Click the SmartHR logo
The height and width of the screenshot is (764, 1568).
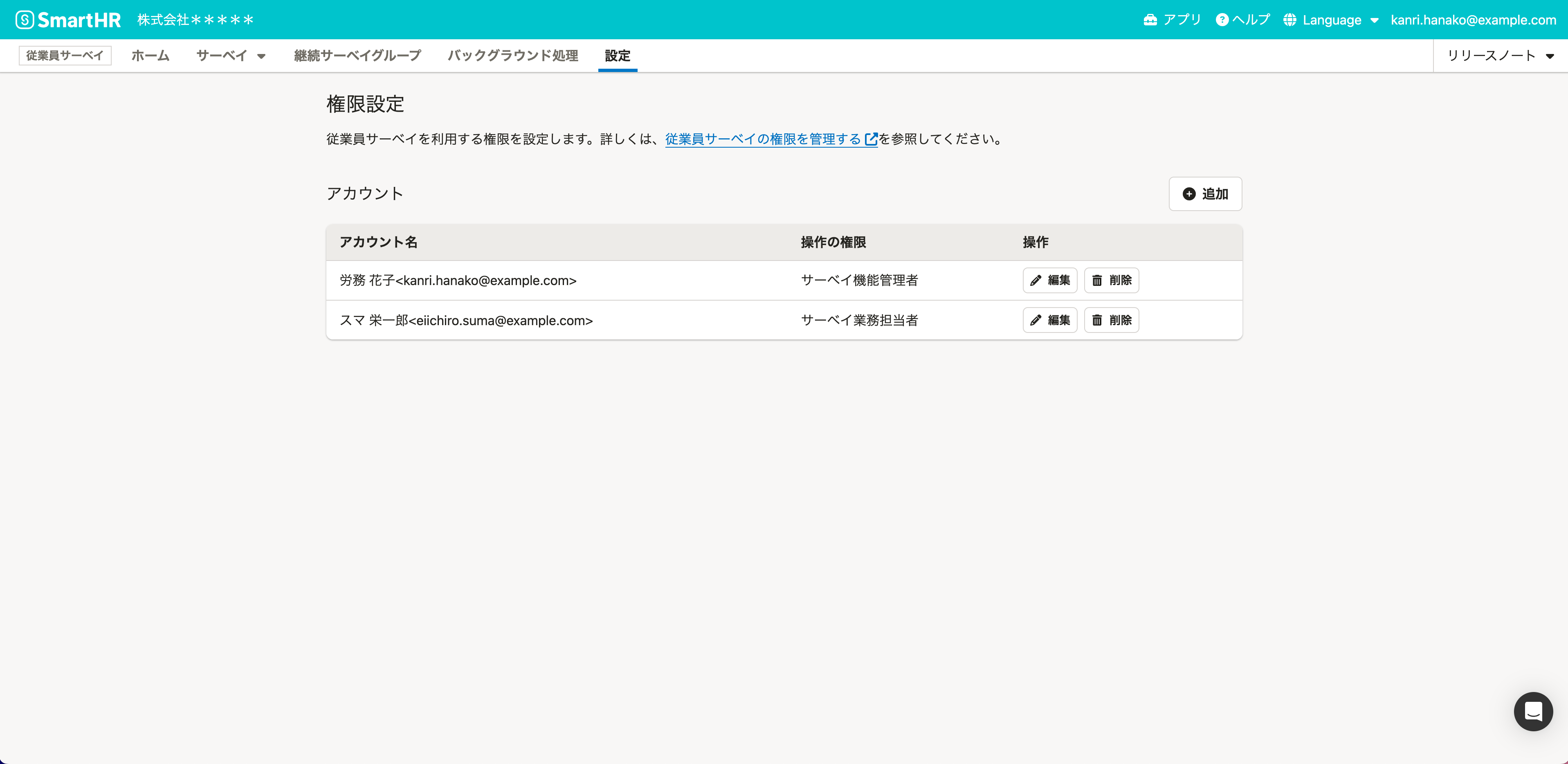pyautogui.click(x=68, y=20)
